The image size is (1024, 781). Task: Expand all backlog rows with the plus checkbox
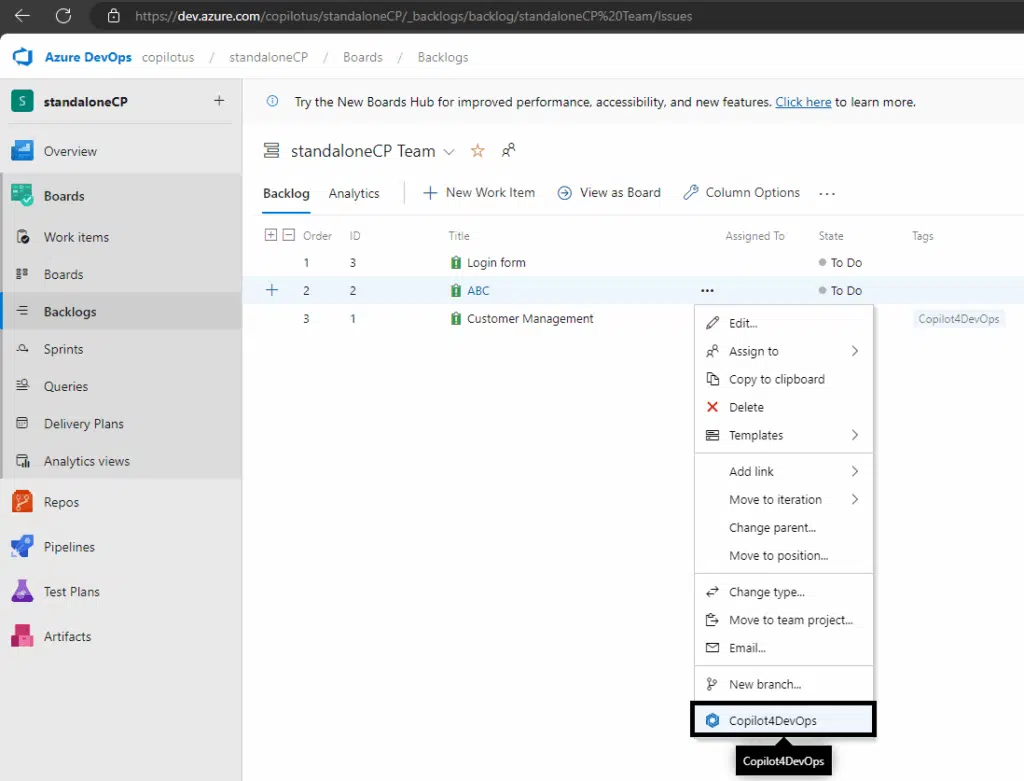(x=270, y=234)
